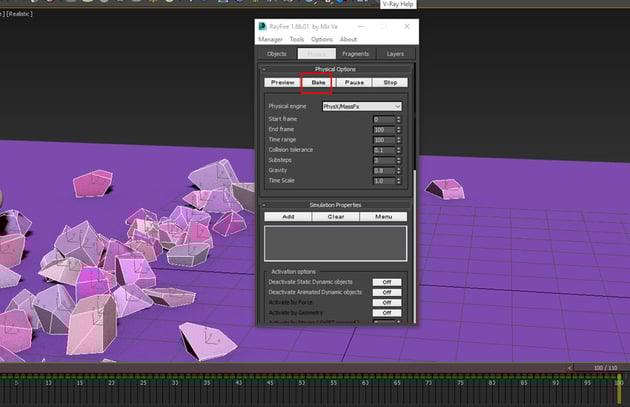Open the Manager menu
The height and width of the screenshot is (407, 630).
tap(271, 39)
